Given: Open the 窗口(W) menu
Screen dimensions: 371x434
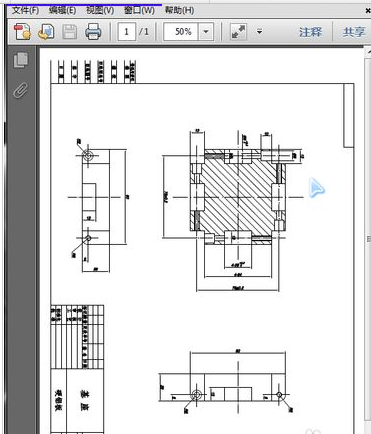Looking at the screenshot, I should pos(139,10).
